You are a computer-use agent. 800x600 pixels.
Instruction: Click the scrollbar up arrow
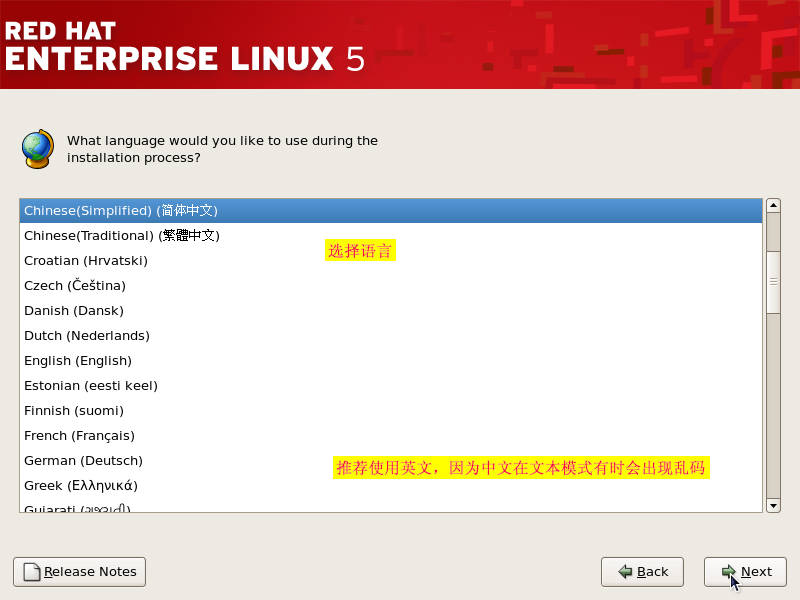point(773,206)
